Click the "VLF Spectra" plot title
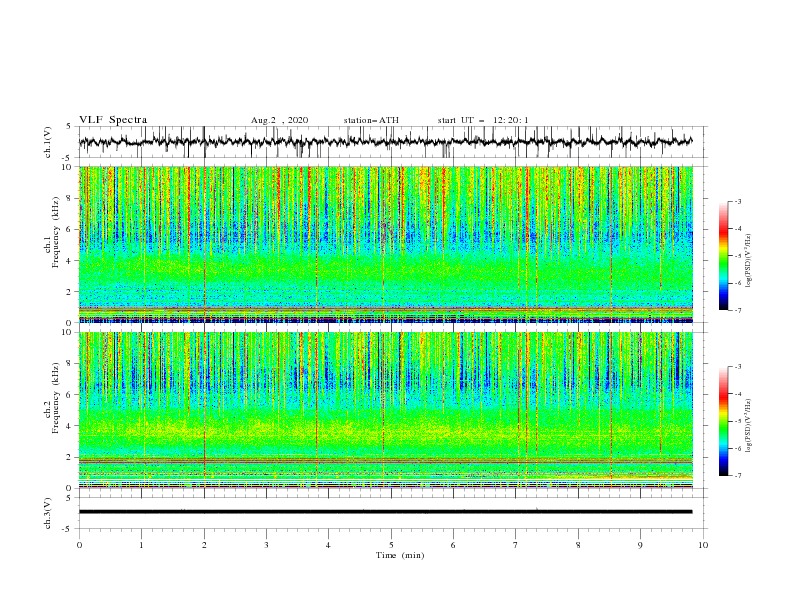 coord(113,120)
